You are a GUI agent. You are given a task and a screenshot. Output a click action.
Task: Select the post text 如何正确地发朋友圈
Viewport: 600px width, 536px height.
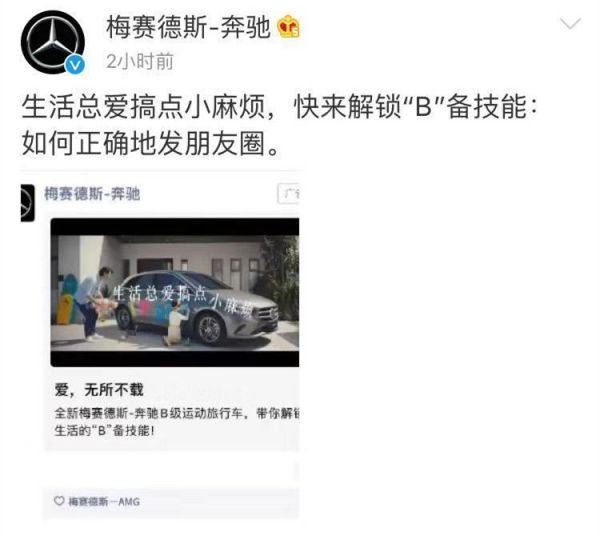tap(150, 144)
